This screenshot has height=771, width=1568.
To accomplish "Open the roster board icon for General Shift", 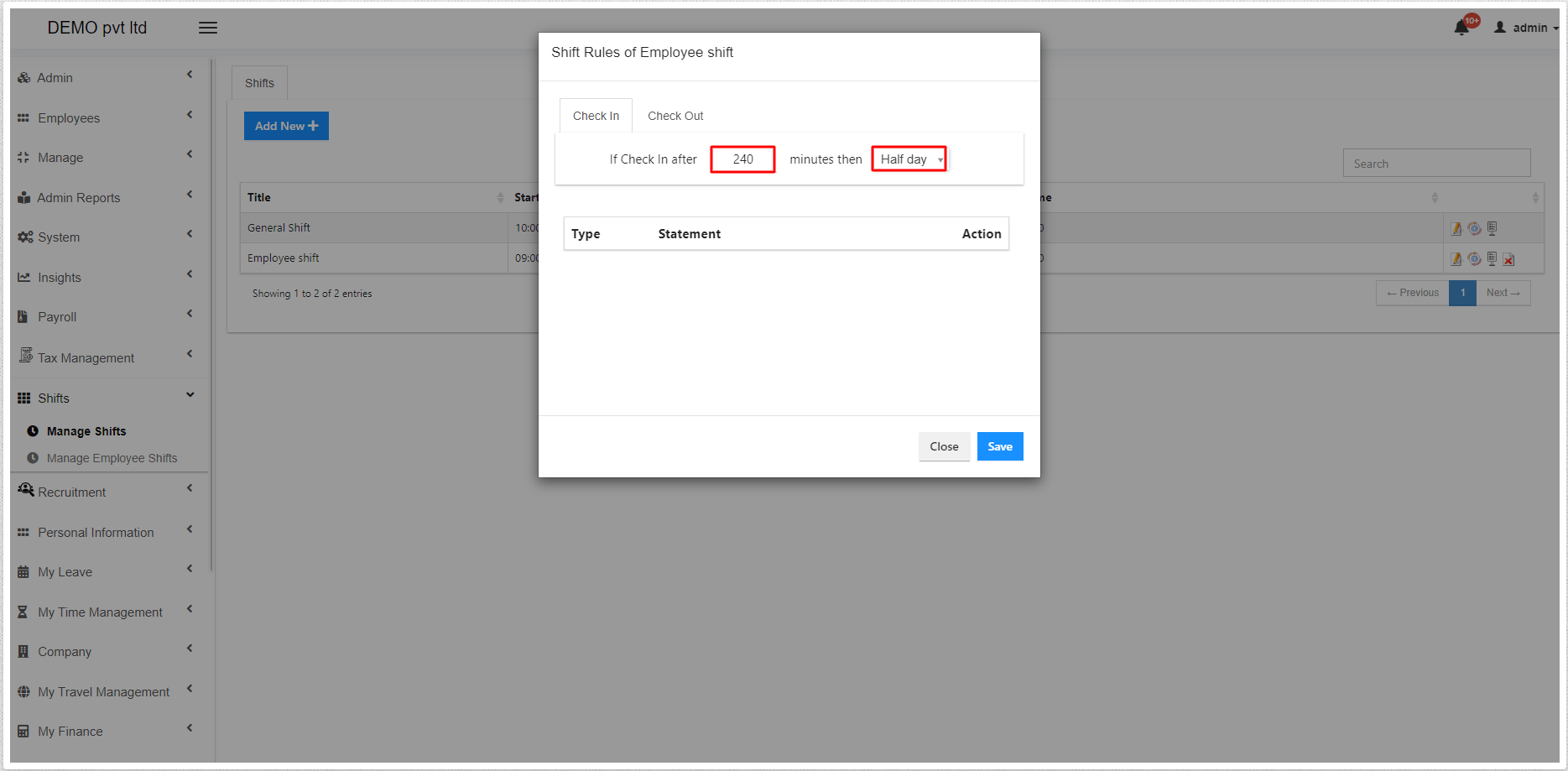I will (x=1492, y=227).
